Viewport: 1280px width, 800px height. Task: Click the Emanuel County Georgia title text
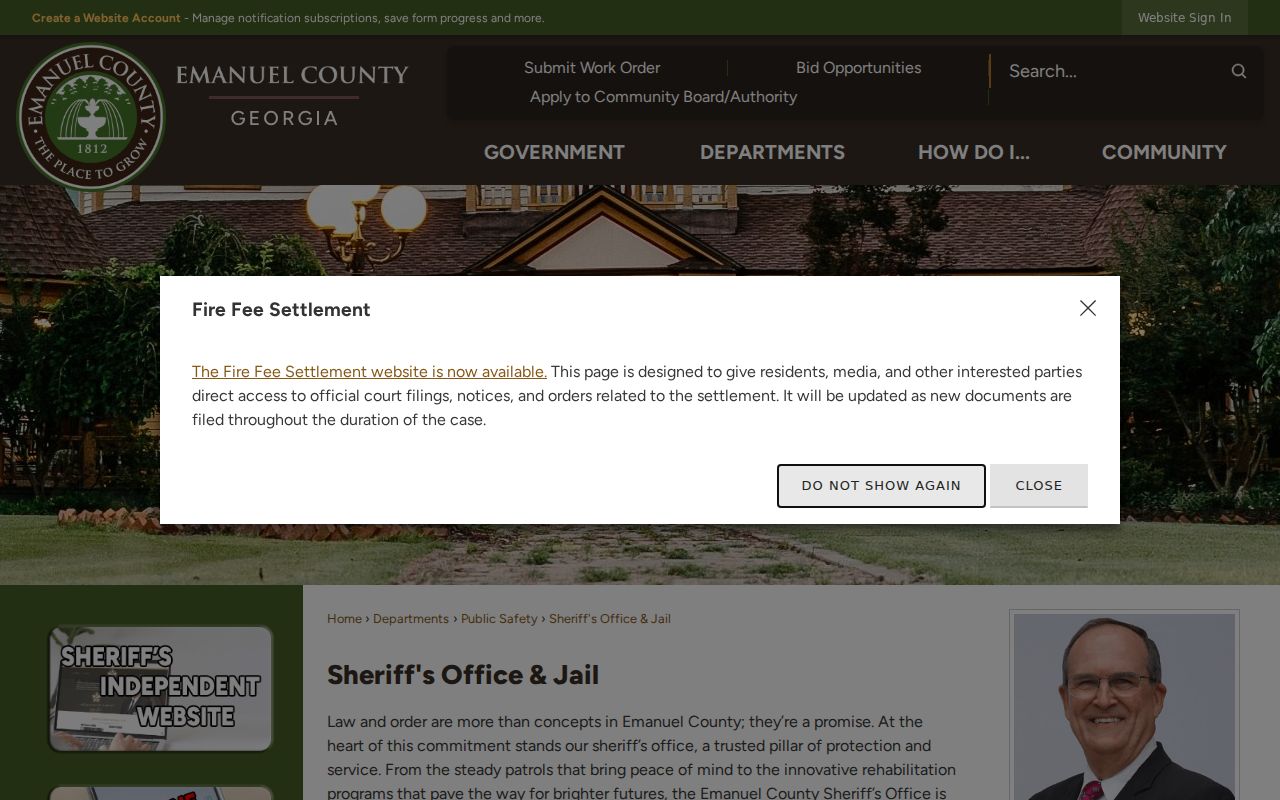[x=292, y=96]
